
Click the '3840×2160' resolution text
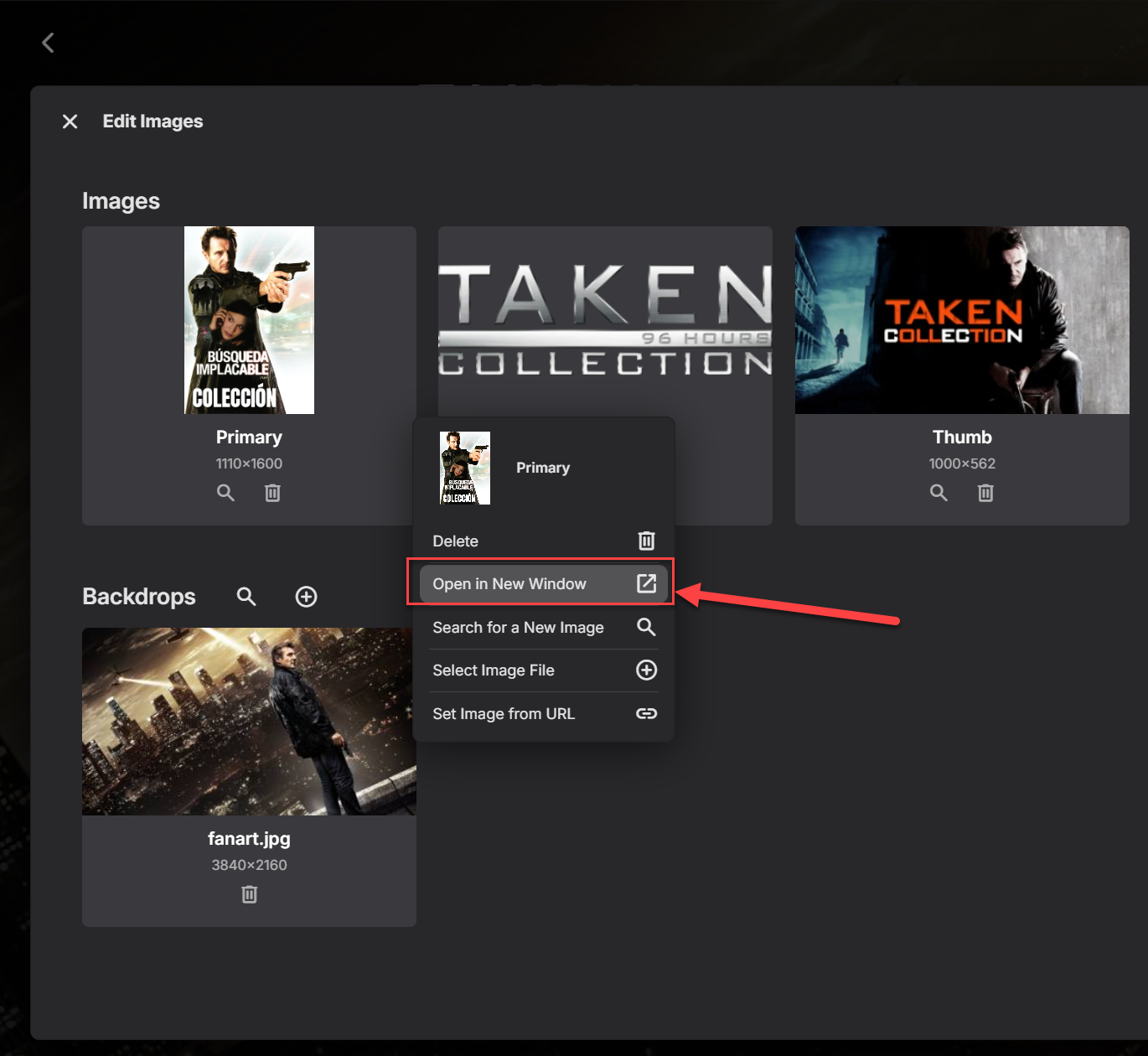[249, 865]
